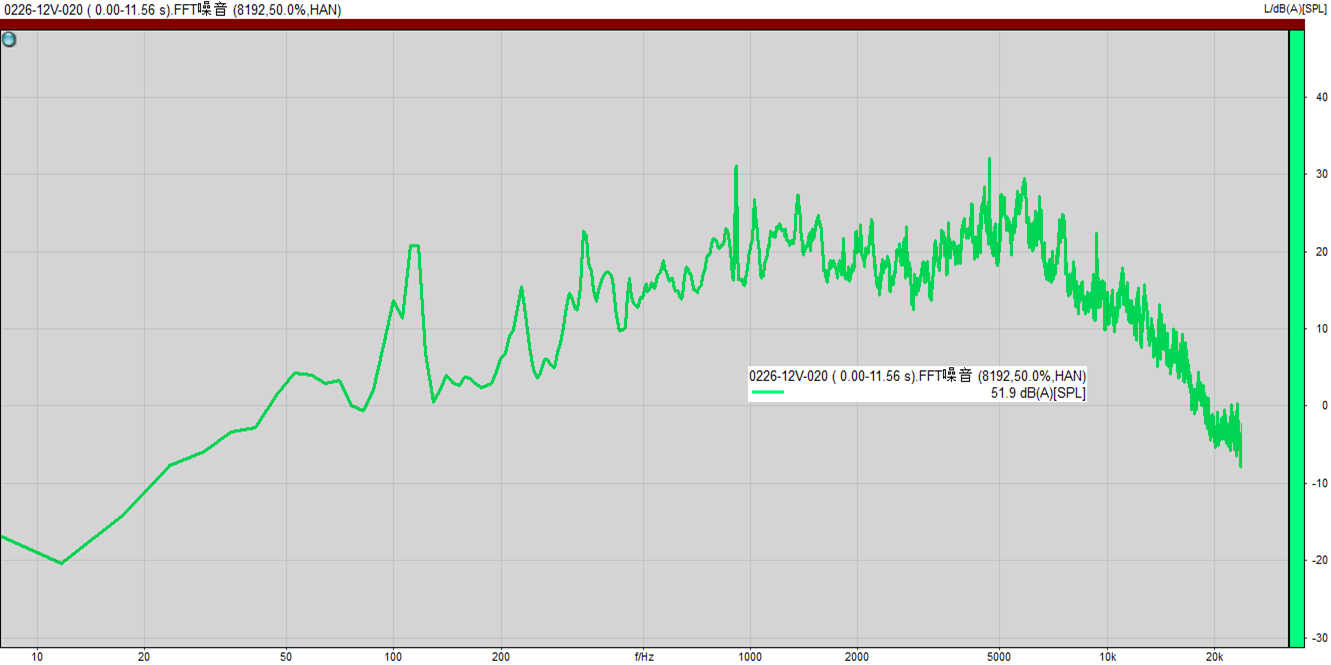The height and width of the screenshot is (665, 1331).
Task: Click the chart title above the dark red bar
Action: click(x=171, y=10)
